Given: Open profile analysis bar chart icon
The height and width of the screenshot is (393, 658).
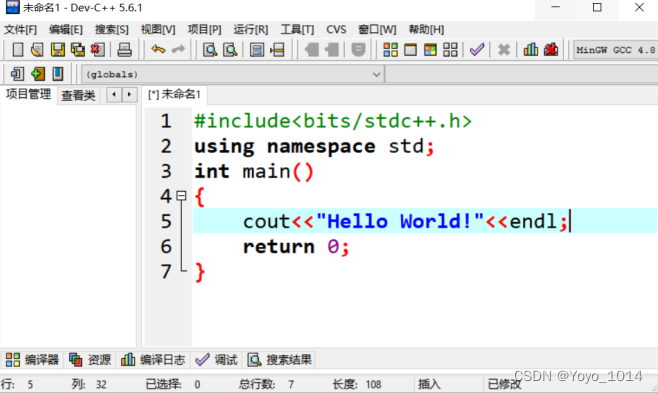Looking at the screenshot, I should 531,50.
